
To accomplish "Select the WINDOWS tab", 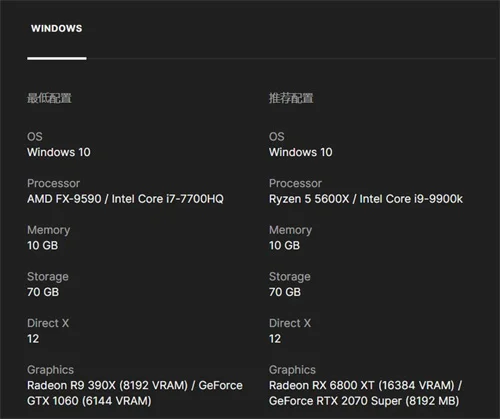I will pos(57,28).
